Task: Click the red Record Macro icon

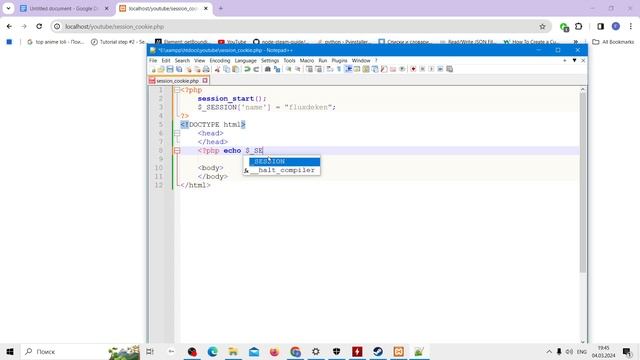Action: coord(413,69)
